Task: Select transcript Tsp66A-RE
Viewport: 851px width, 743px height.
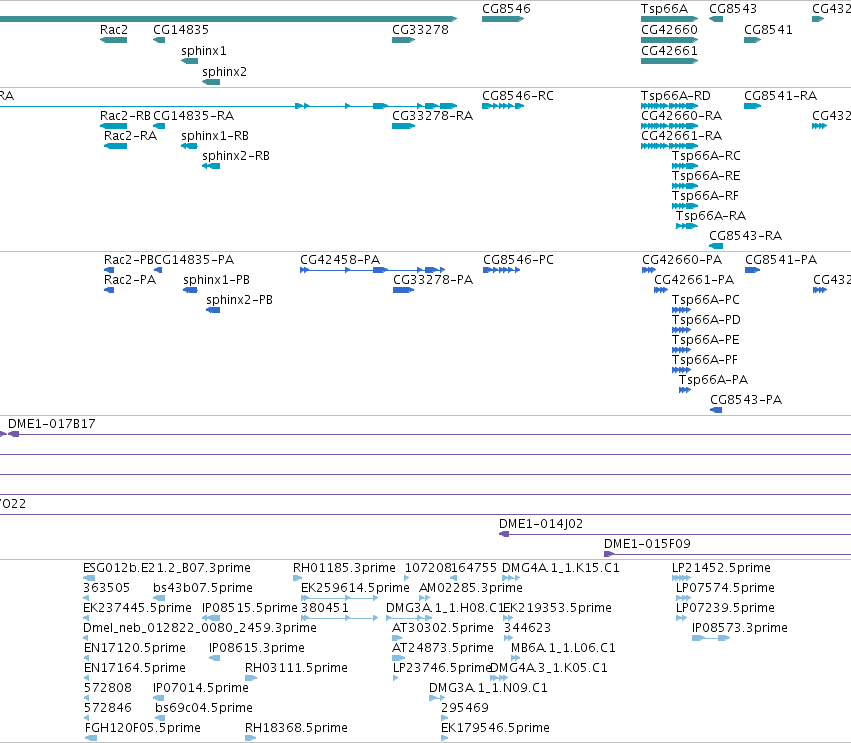Action: click(x=685, y=187)
